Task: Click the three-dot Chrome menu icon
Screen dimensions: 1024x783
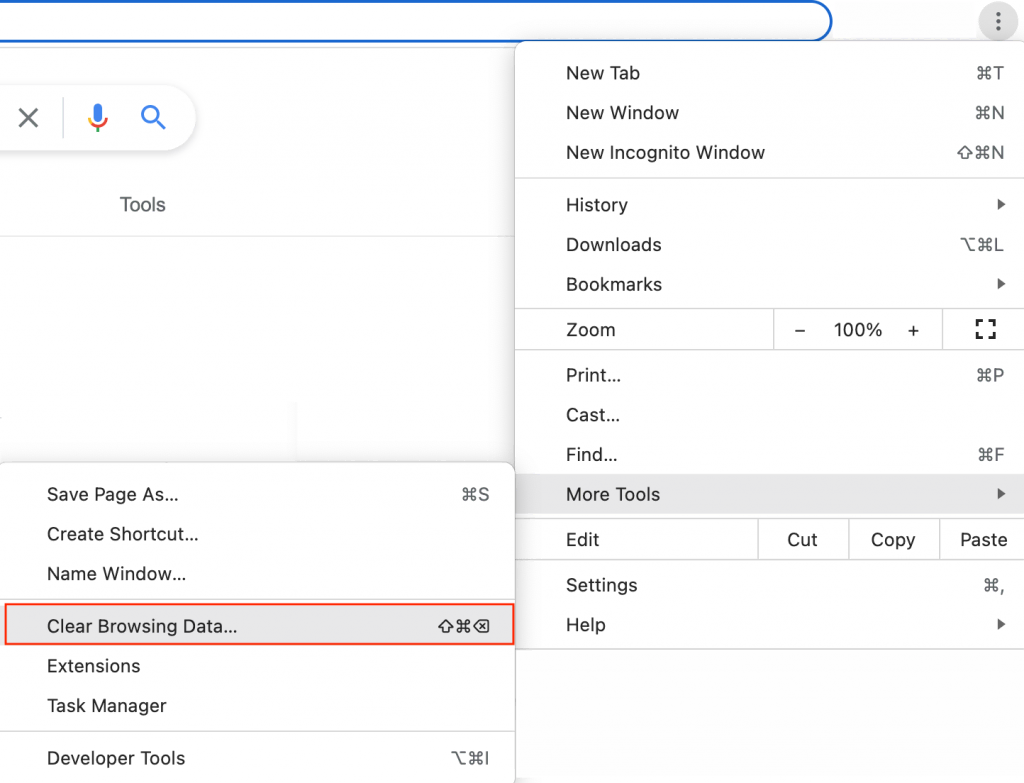Action: 997,21
